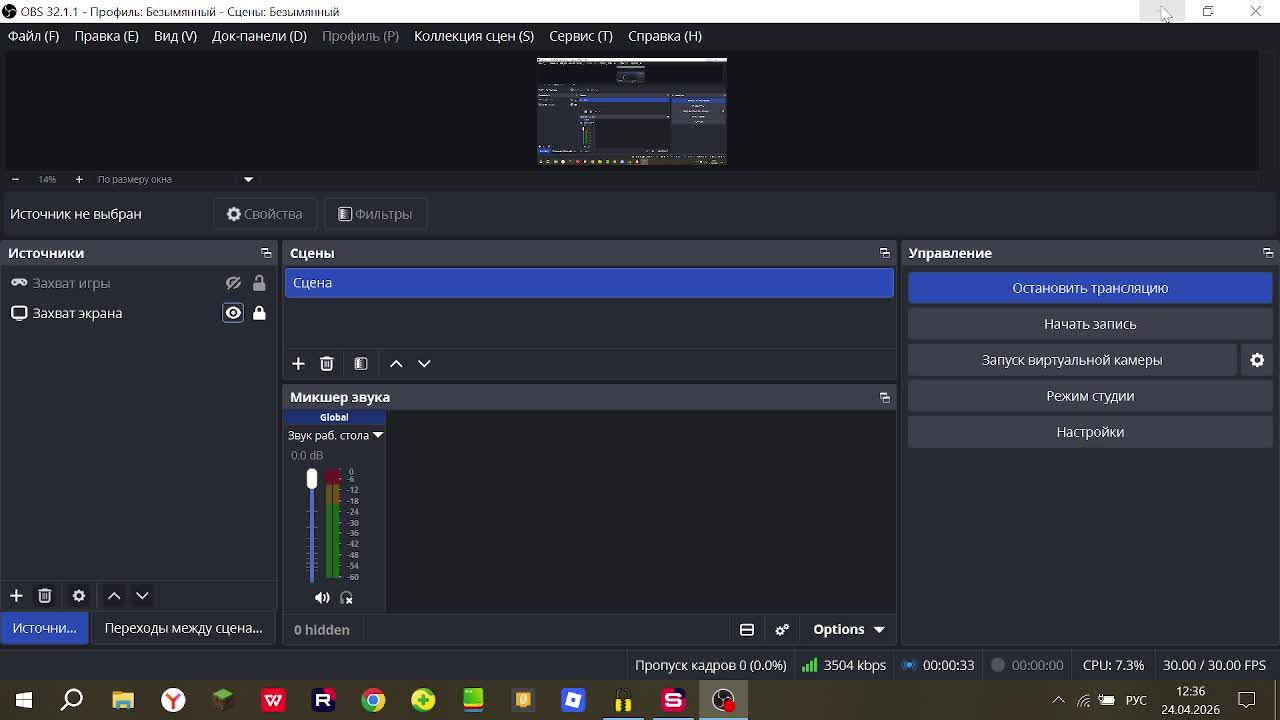
Task: Open source properties gear in Sources panel
Action: coord(79,595)
